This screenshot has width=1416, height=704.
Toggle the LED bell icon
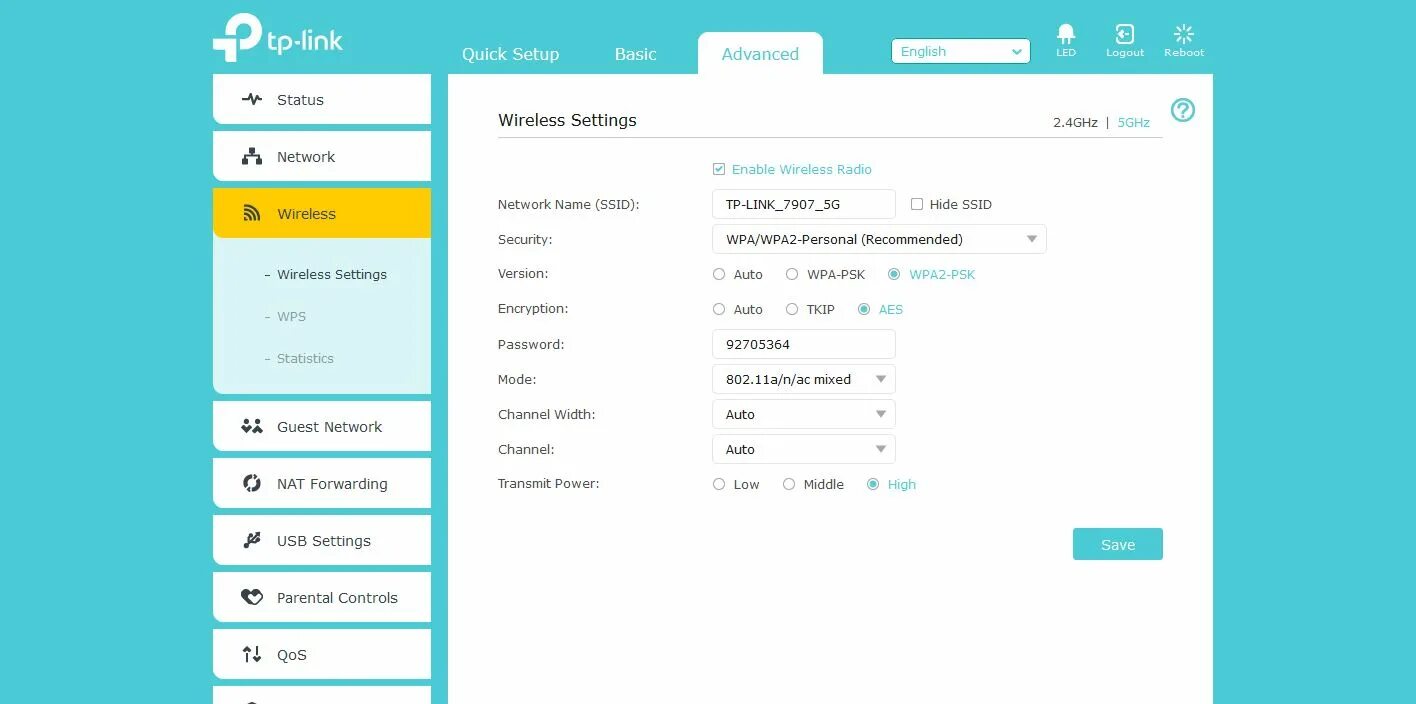tap(1066, 34)
